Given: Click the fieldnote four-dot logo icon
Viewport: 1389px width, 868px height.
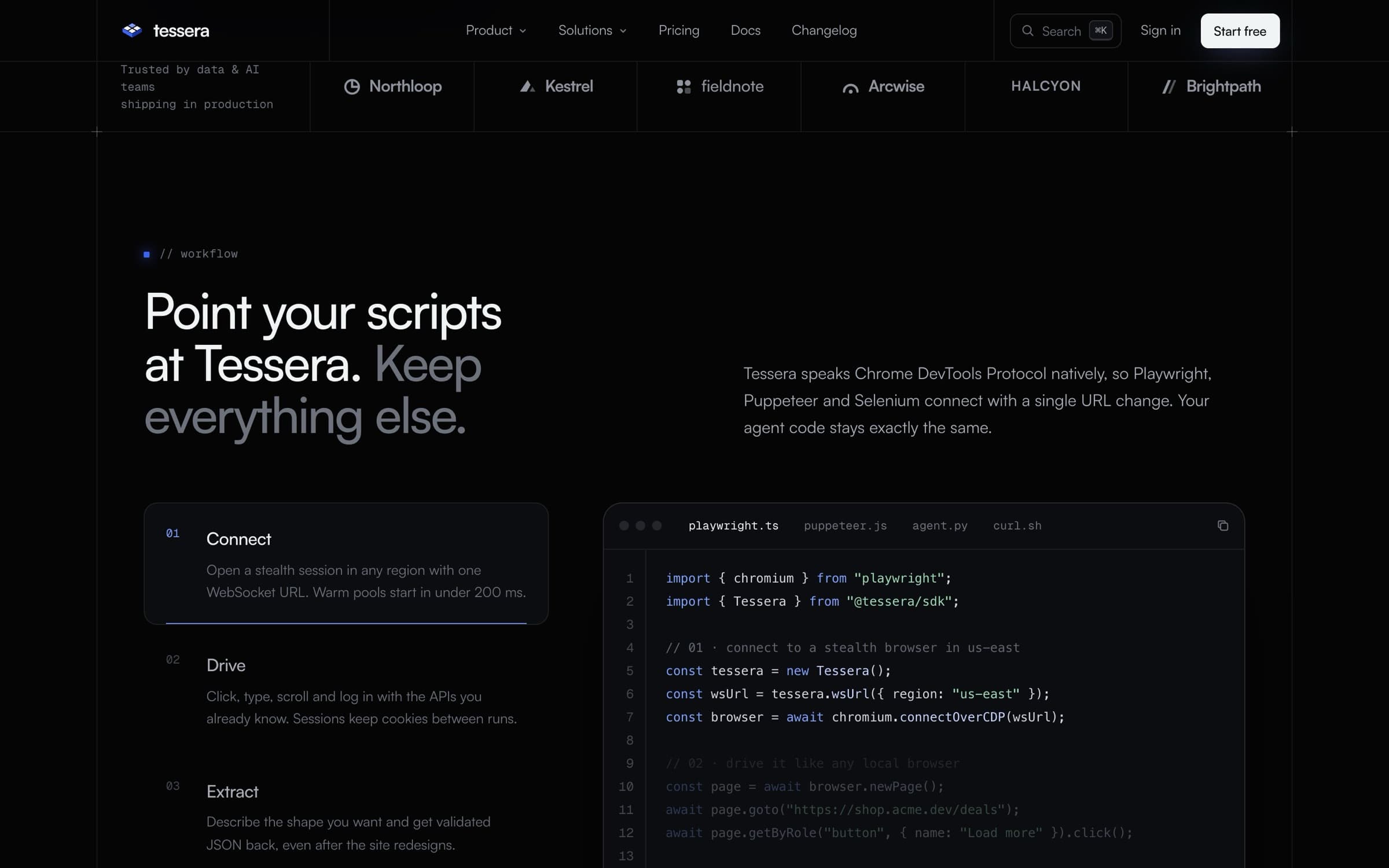Looking at the screenshot, I should tap(684, 87).
